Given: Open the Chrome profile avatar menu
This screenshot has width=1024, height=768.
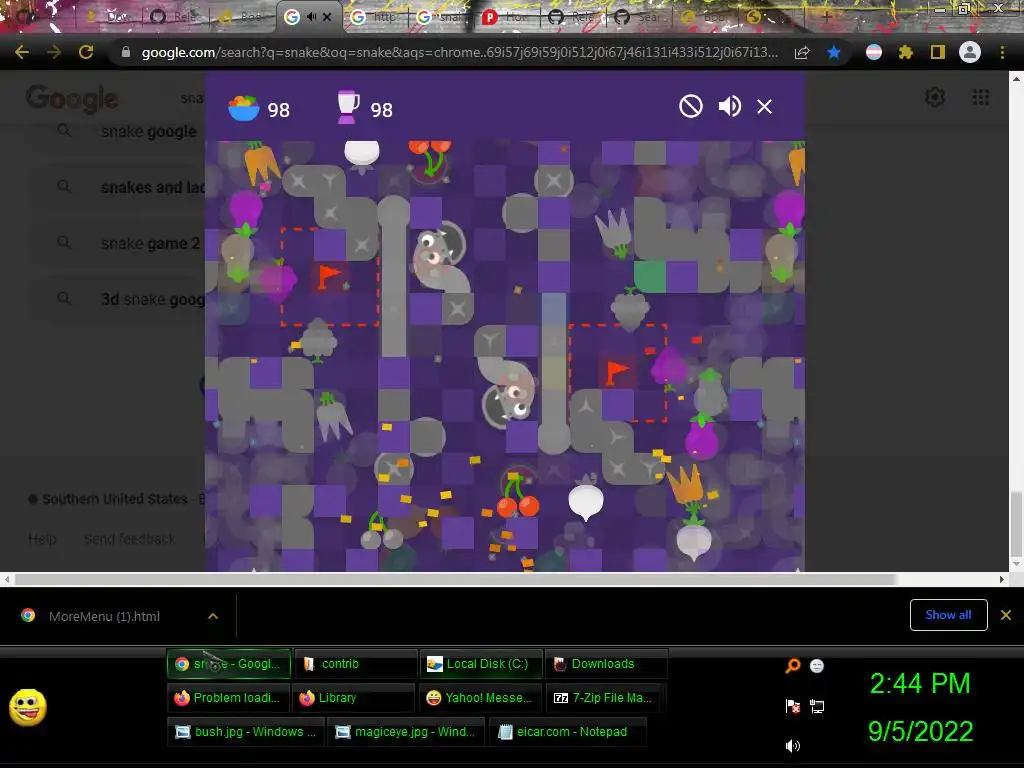Looking at the screenshot, I should 970,52.
